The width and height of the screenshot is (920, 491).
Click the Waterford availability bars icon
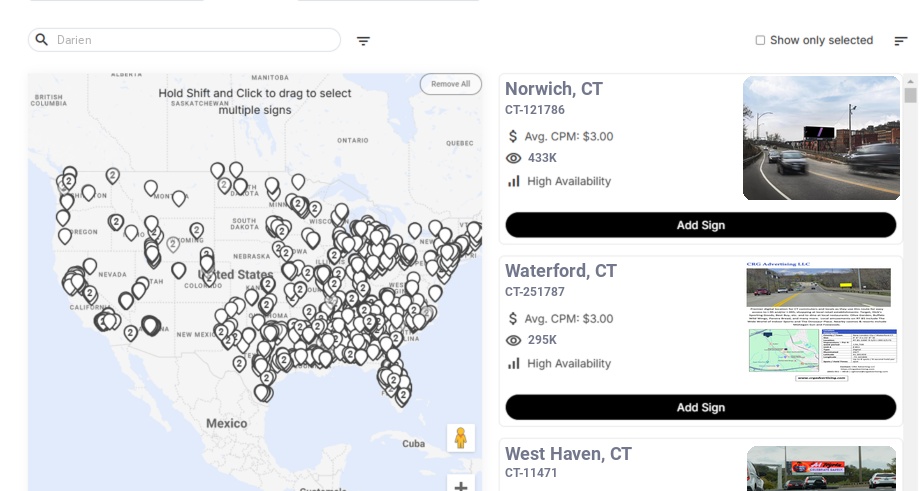(514, 363)
